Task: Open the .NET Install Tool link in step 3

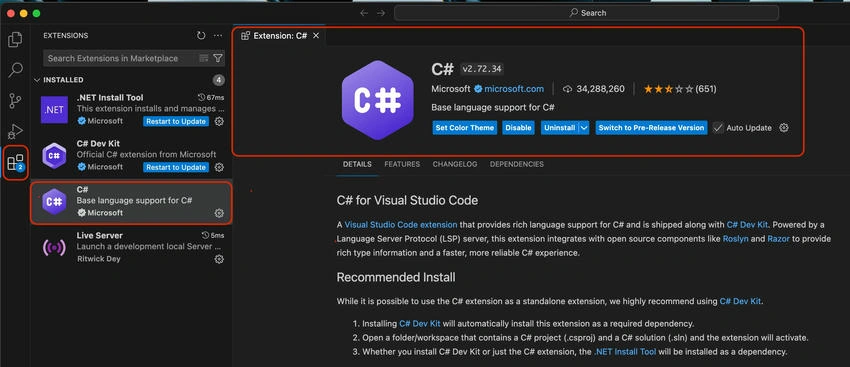Action: [624, 352]
